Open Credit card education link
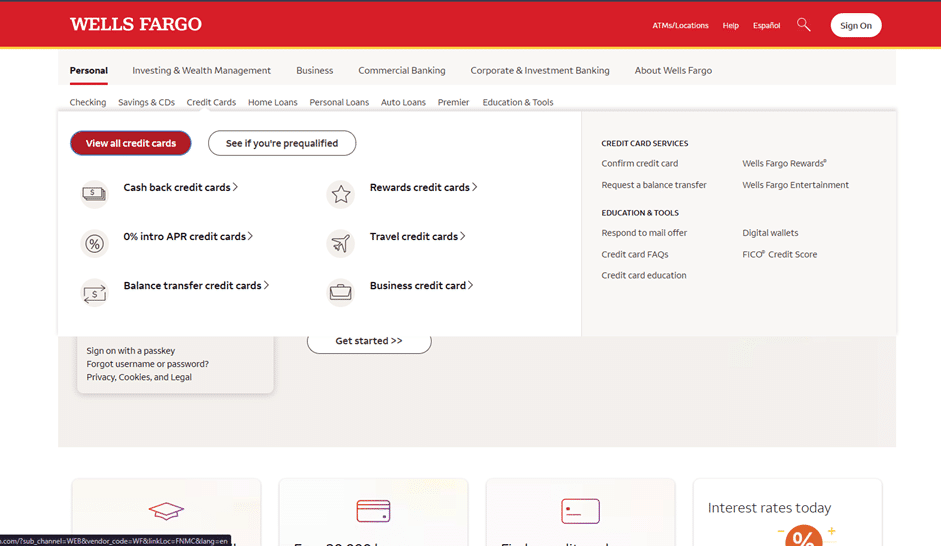 click(x=644, y=275)
